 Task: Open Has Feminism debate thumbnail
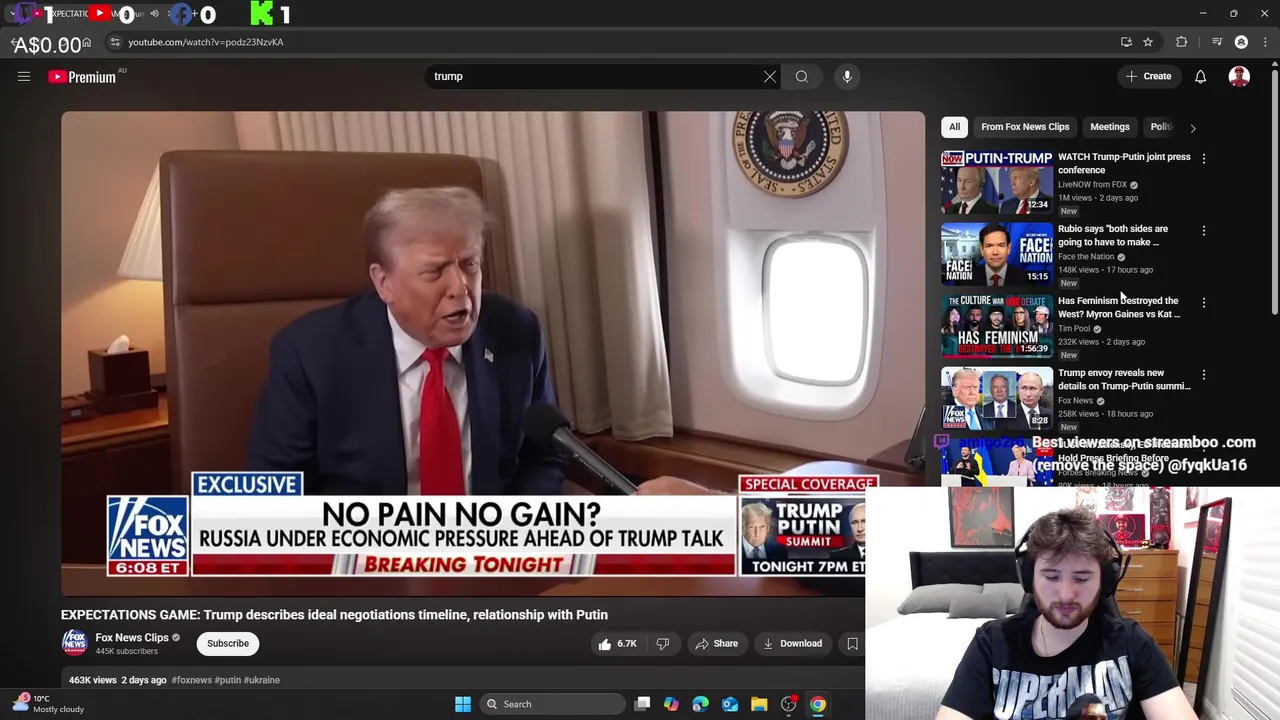[996, 326]
